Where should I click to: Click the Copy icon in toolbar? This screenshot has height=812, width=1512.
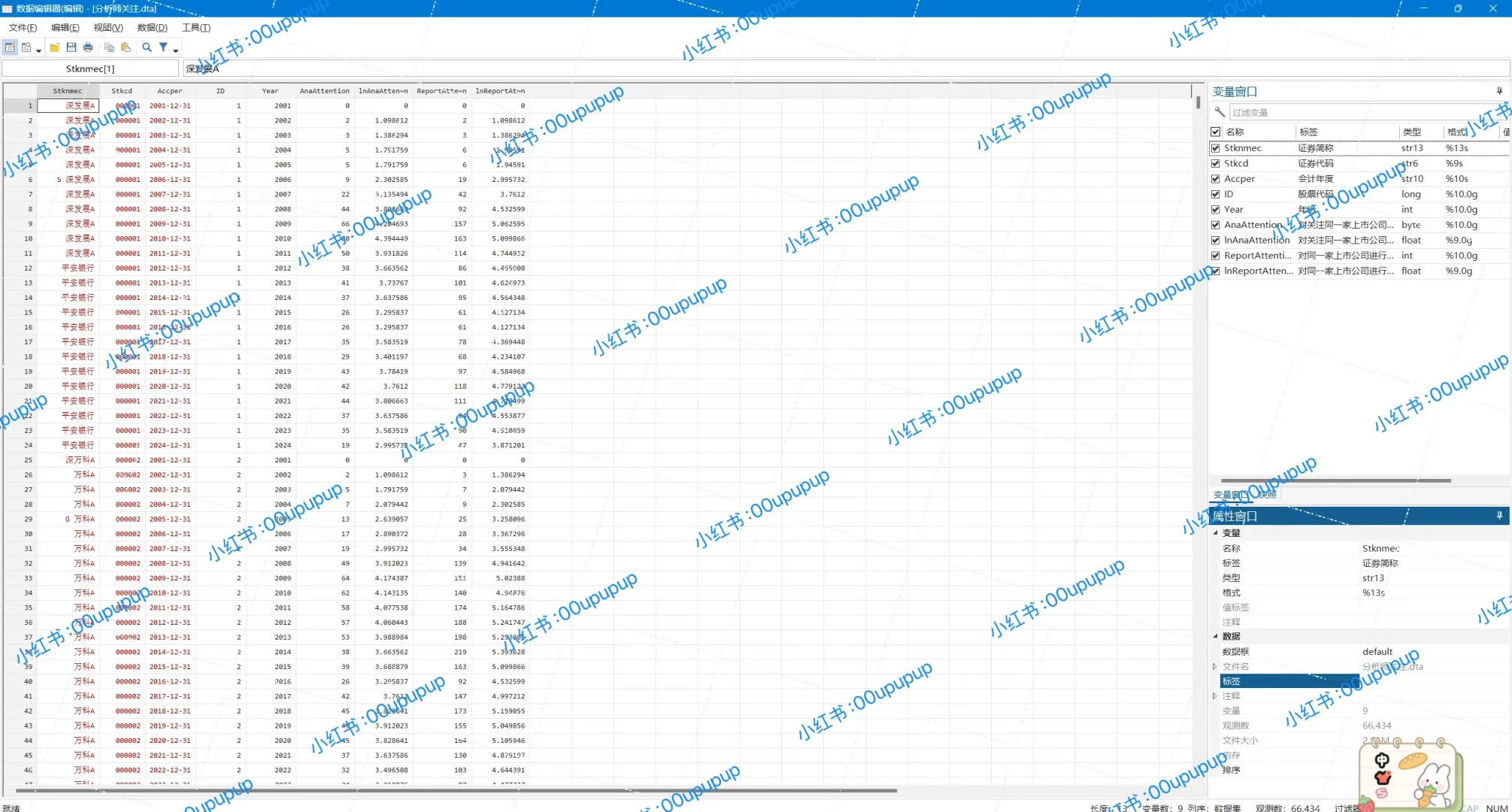[x=109, y=47]
